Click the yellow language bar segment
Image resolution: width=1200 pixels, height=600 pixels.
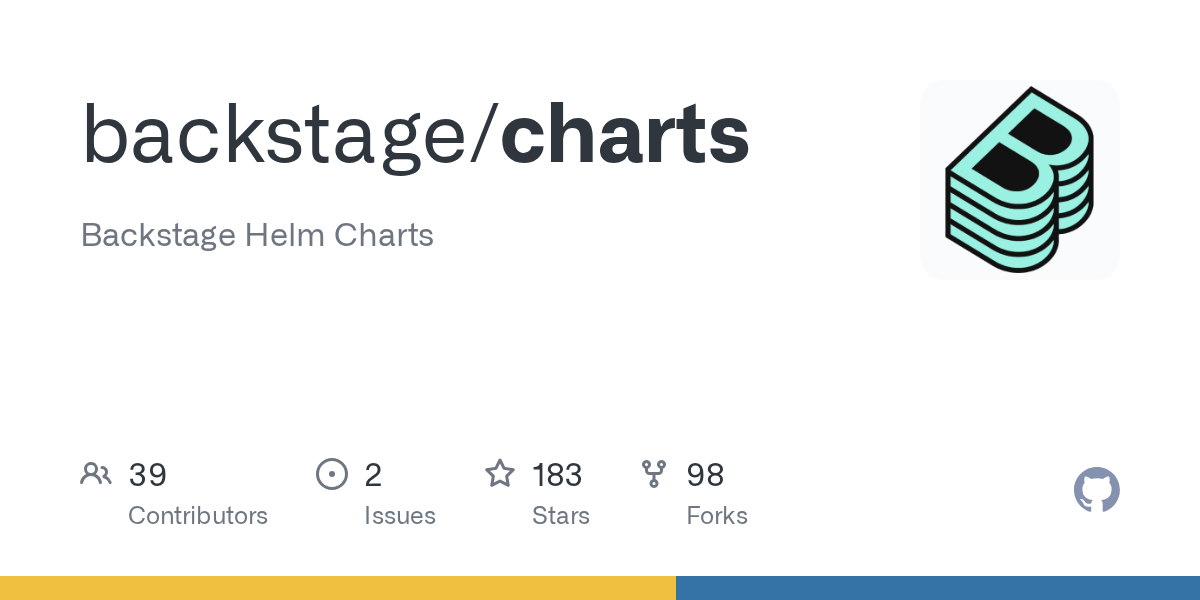point(338,588)
